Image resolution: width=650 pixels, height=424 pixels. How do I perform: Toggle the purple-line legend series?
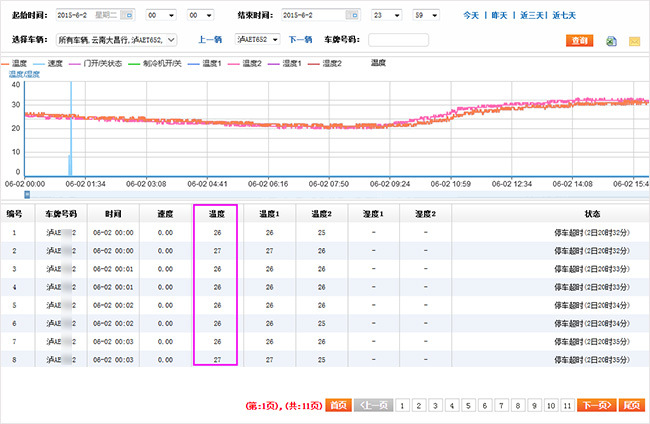[x=285, y=63]
